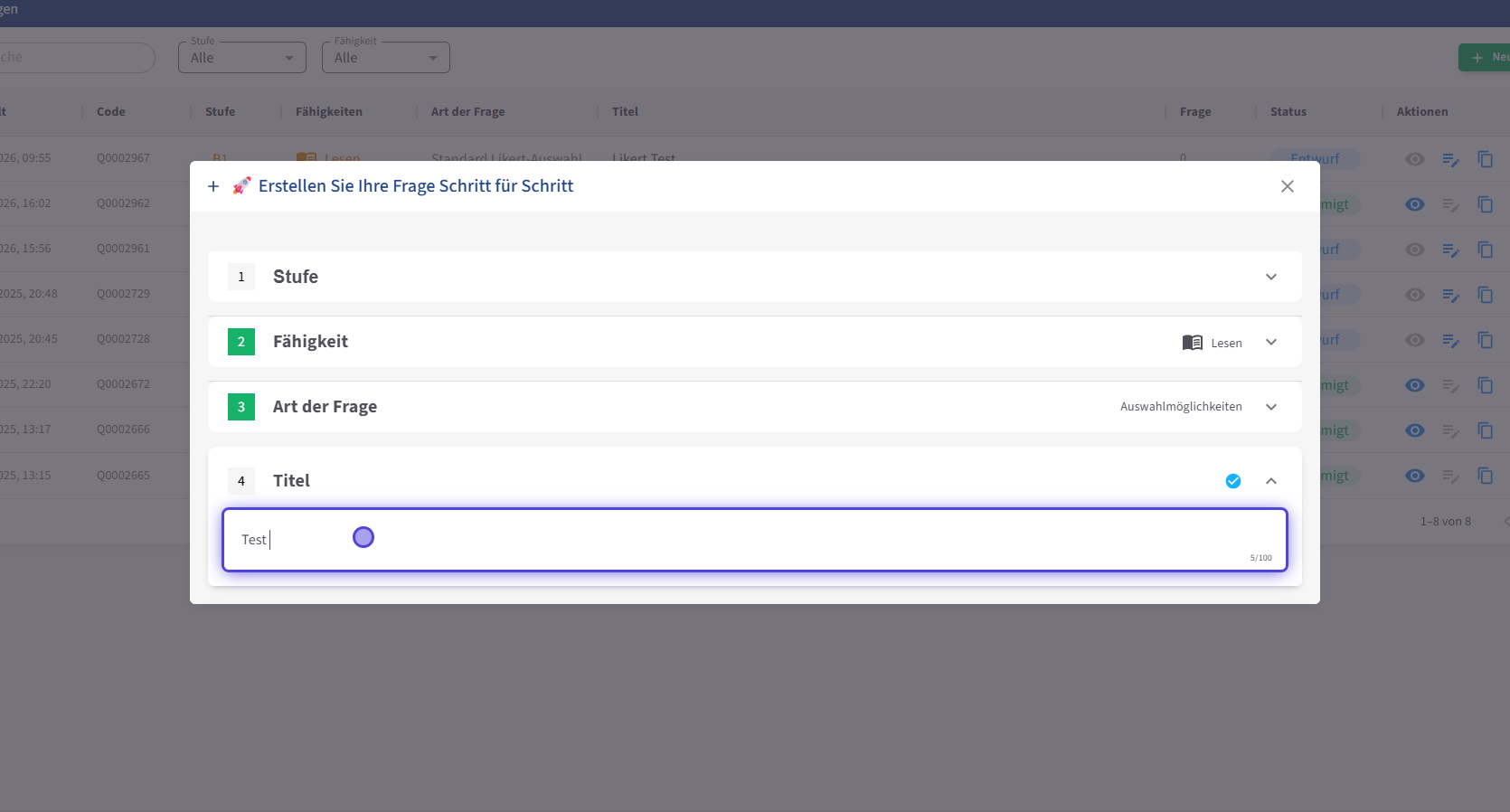Toggle the eye icon for row Q0002672
Viewport: 1510px width, 812px height.
[x=1415, y=385]
